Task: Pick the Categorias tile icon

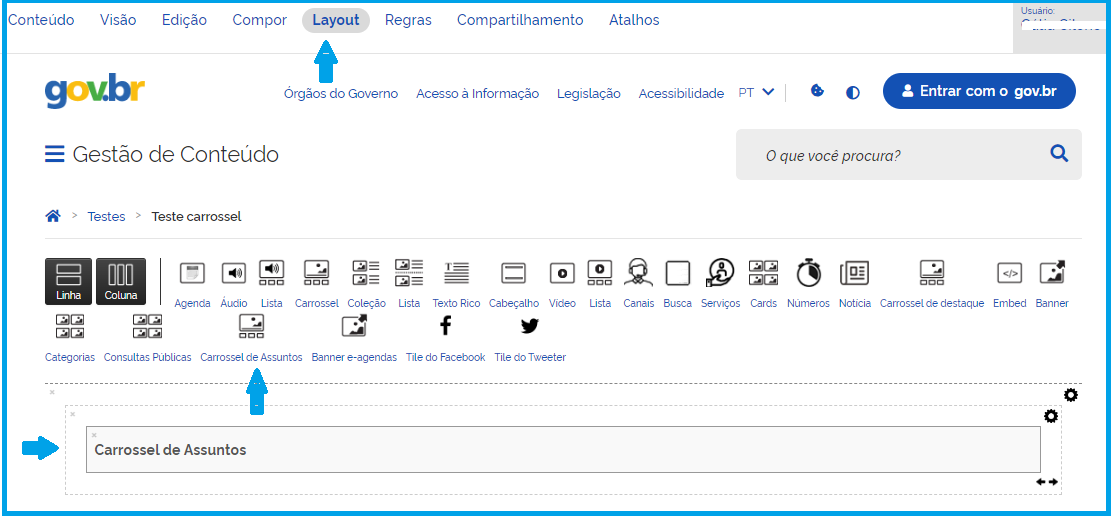Action: [69, 326]
